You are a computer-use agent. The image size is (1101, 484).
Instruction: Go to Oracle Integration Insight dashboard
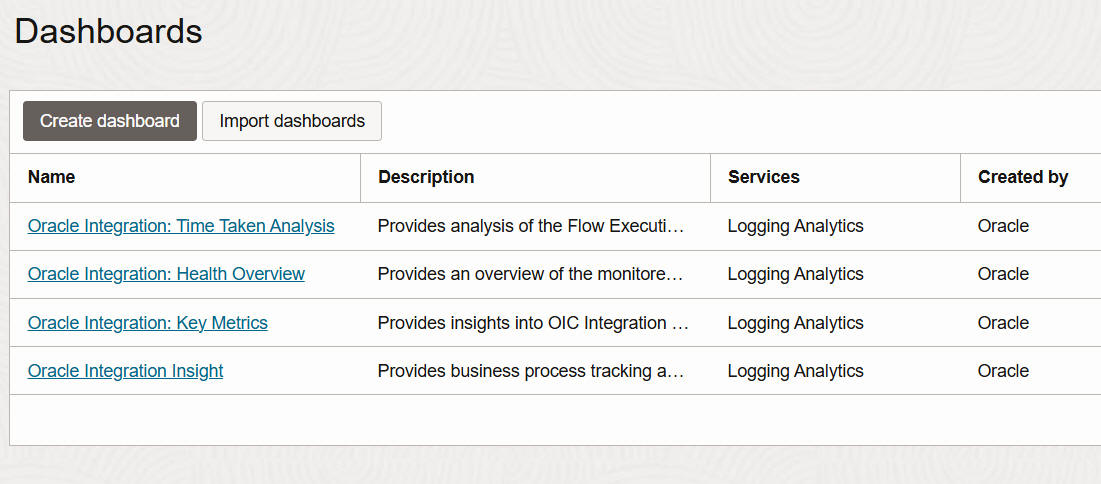125,371
